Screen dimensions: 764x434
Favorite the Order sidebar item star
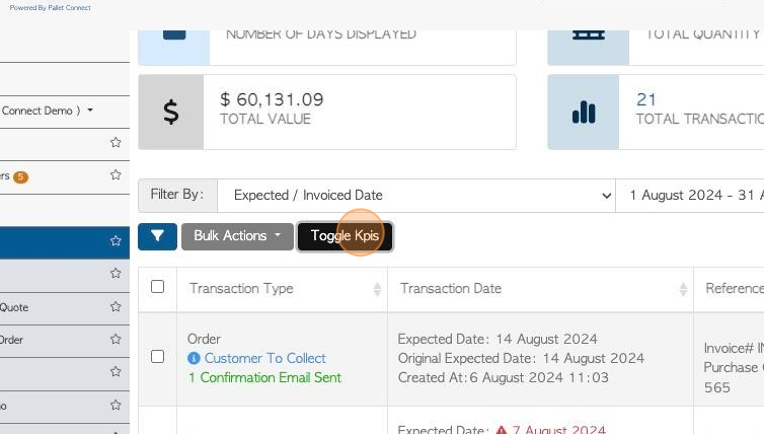(x=115, y=339)
